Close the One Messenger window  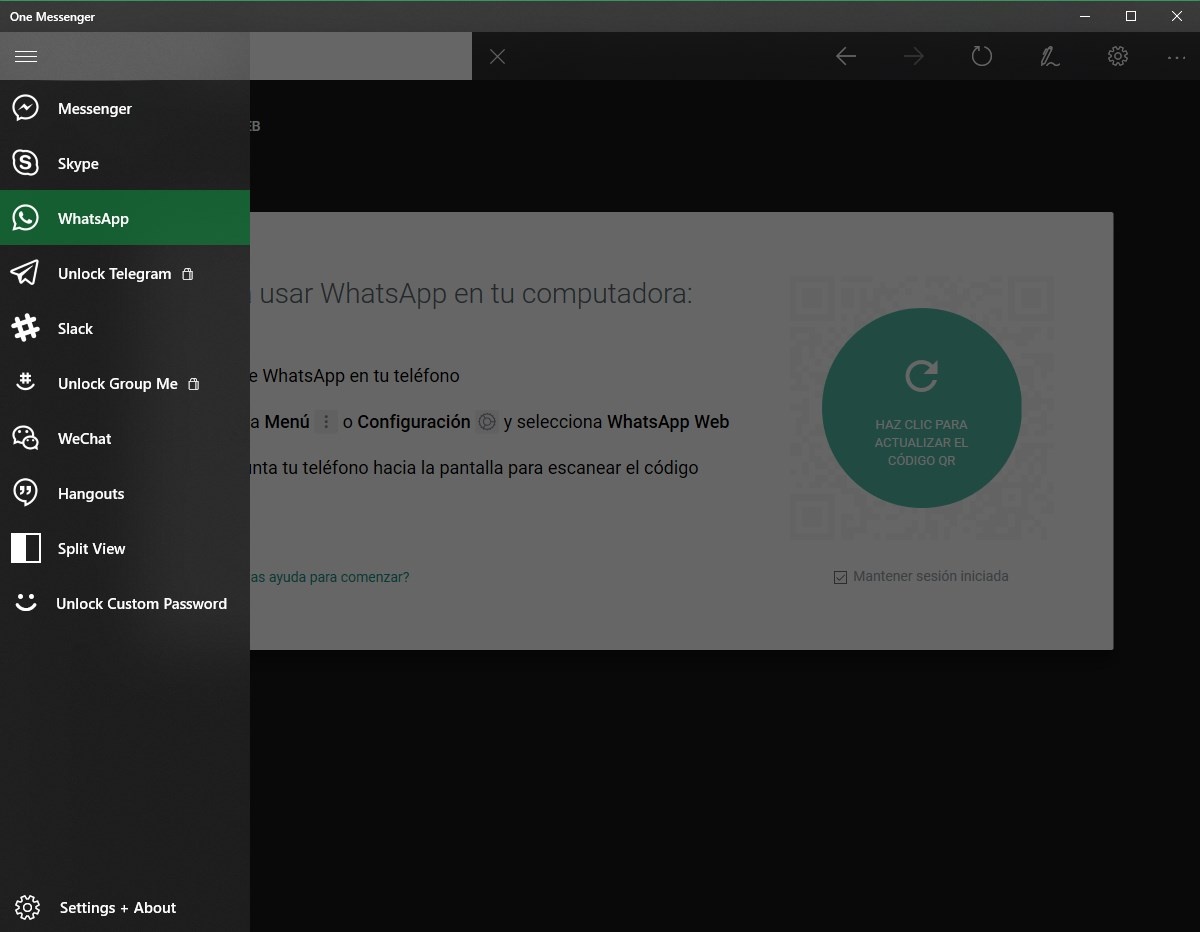pos(1177,16)
